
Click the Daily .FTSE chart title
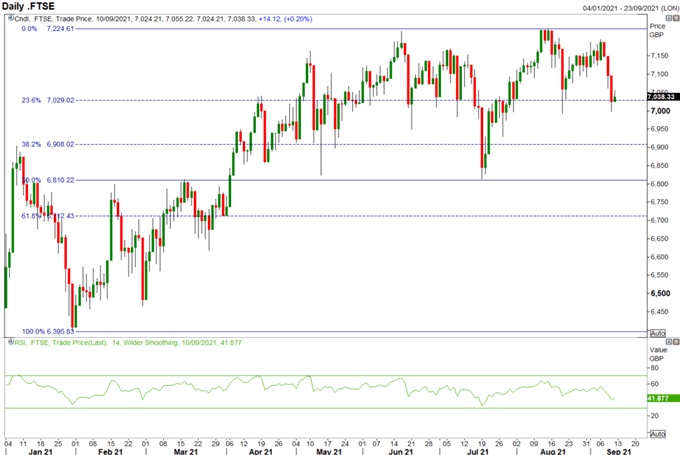(28, 6)
